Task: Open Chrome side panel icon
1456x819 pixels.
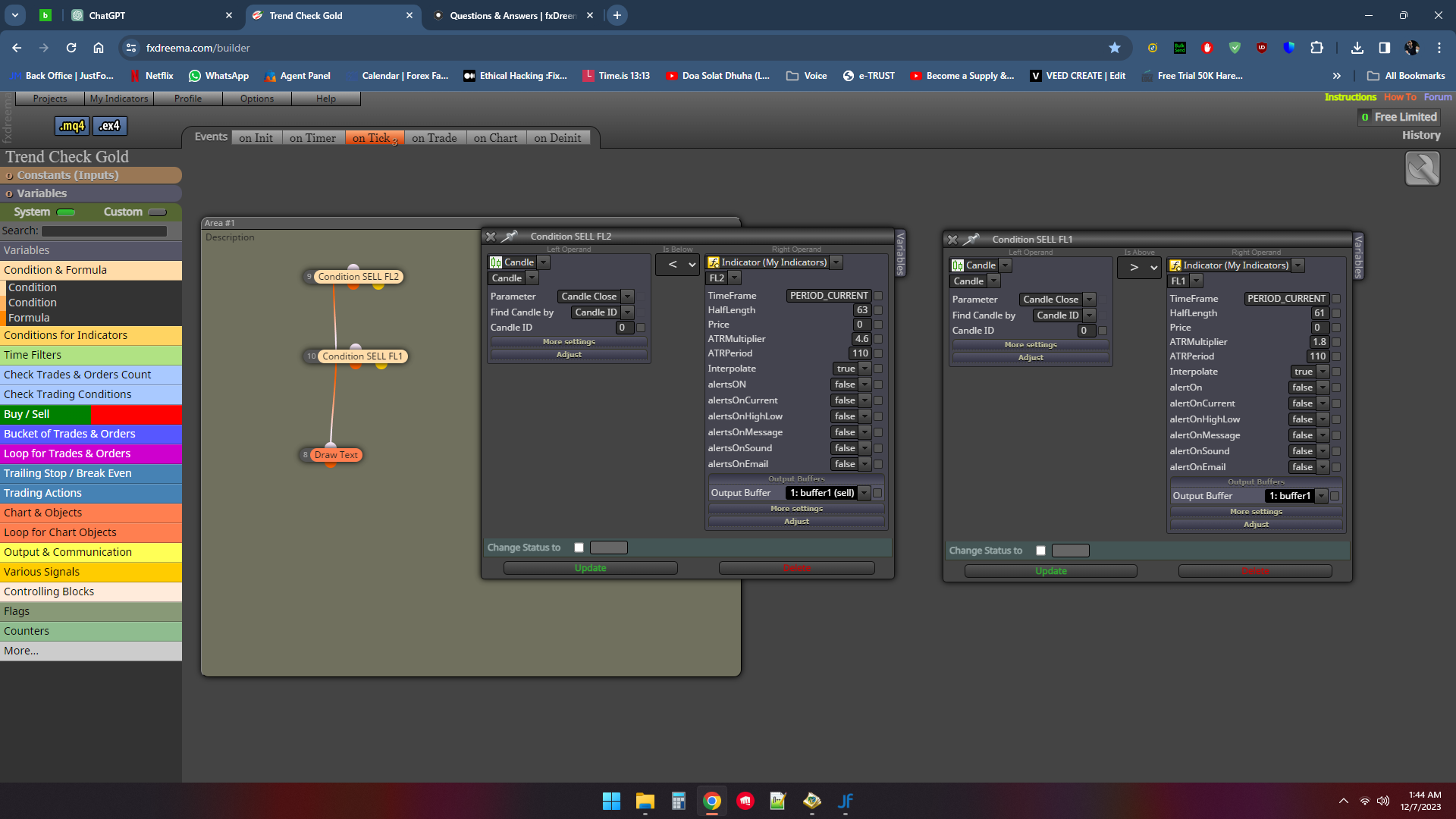Action: click(1385, 48)
